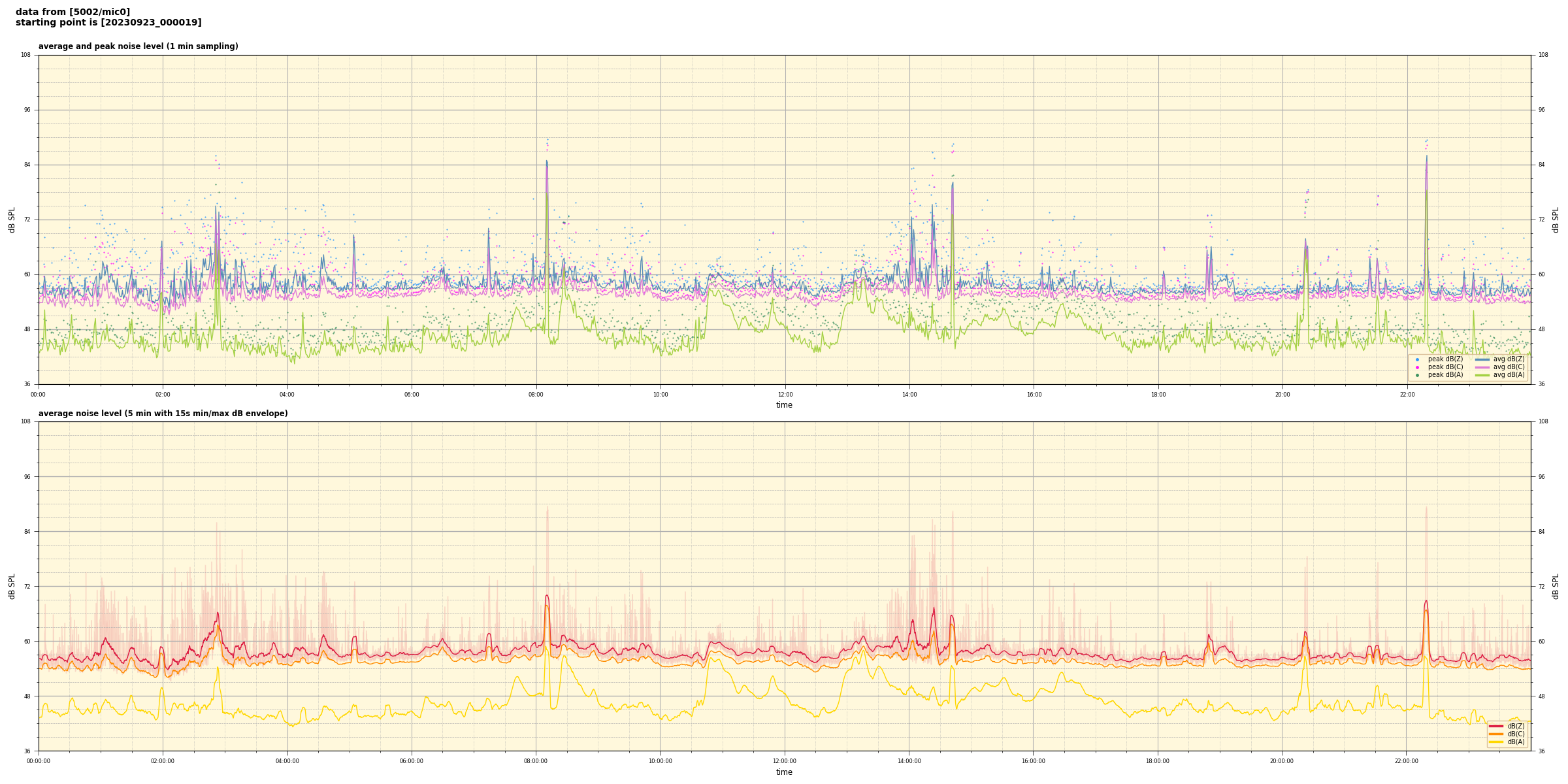Click the 14:00:00 tick label on bottom chart
Screen dimensions: 1568x784
click(x=909, y=761)
